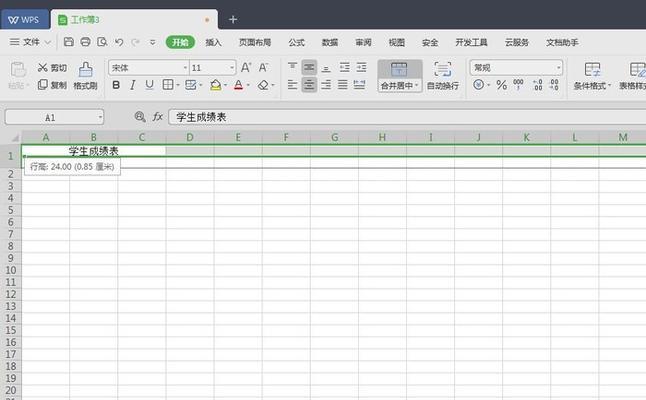The image size is (646, 400).
Task: Open the number format 常规 dropdown
Action: click(x=558, y=68)
